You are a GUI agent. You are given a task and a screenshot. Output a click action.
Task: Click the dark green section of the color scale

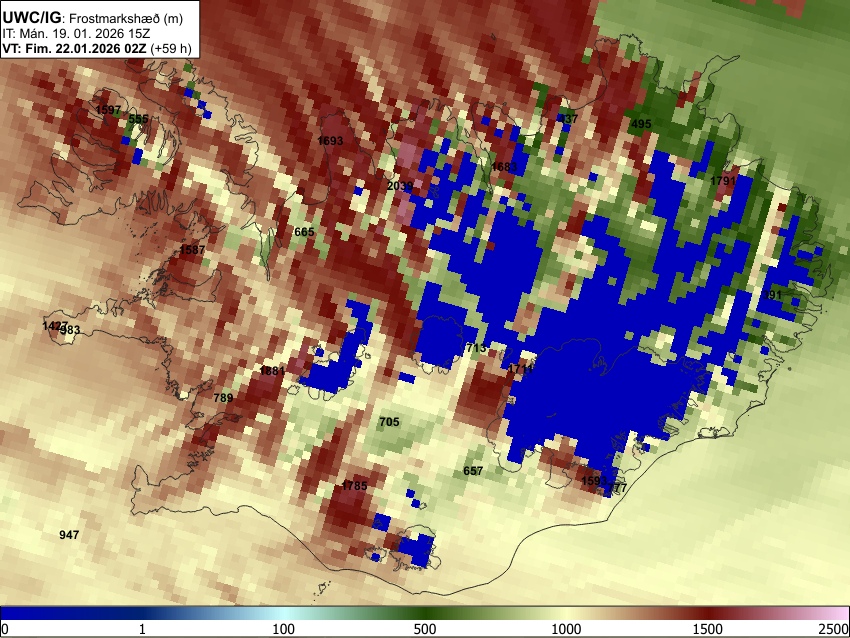[x=425, y=613]
